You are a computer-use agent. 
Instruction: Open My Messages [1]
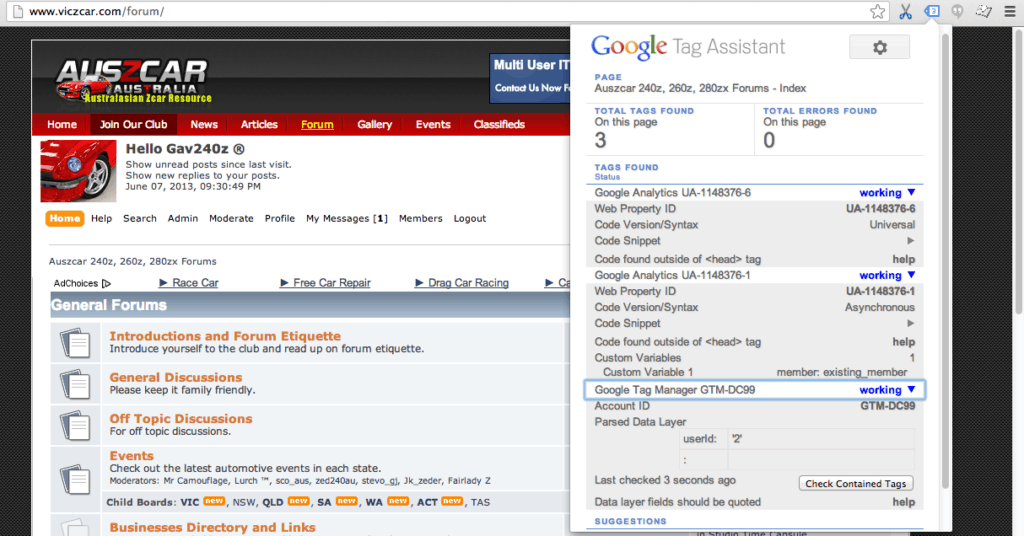tap(347, 219)
